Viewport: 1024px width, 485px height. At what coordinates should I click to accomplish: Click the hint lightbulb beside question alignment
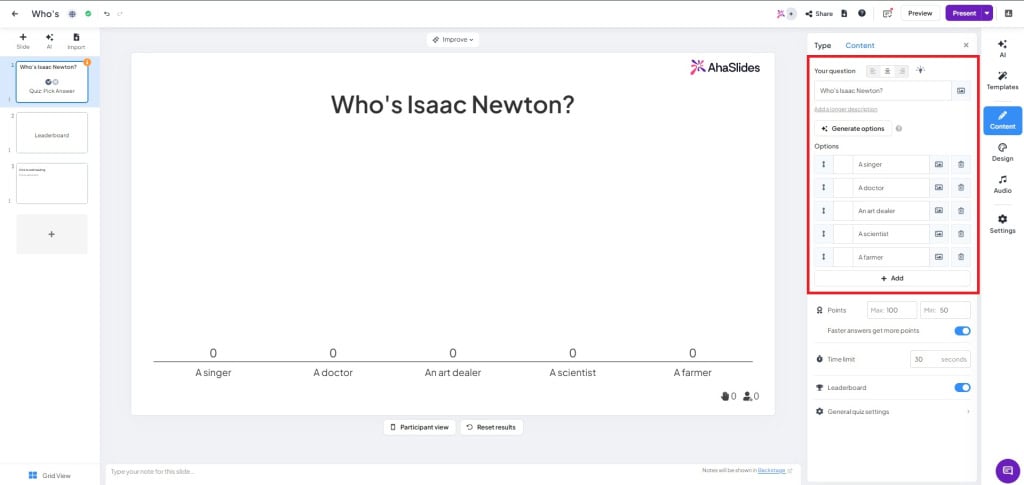point(921,71)
